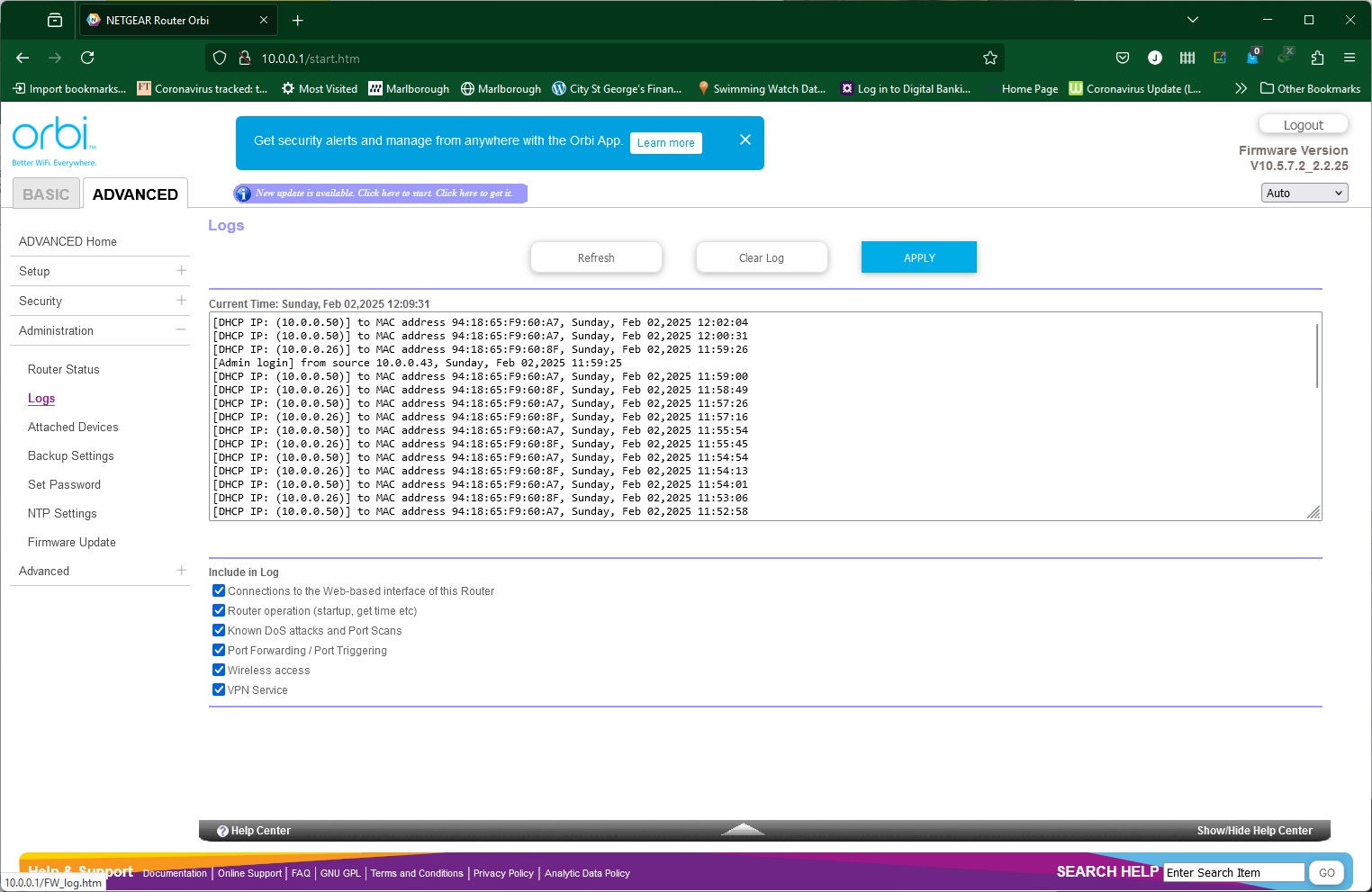Open Attached Devices in the sidebar
Screen dimensions: 1372x892
click(x=73, y=428)
